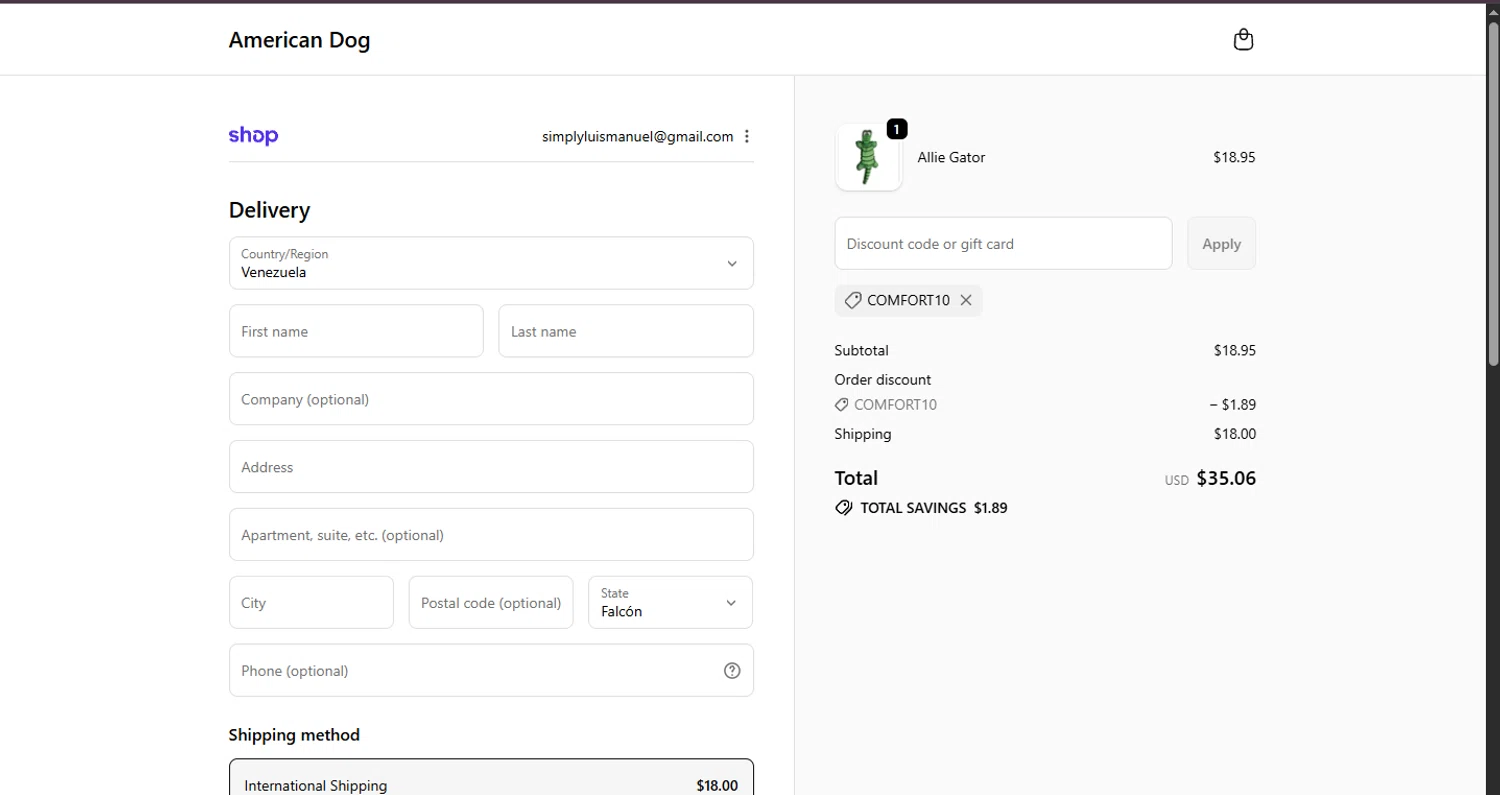The height and width of the screenshot is (795, 1500).
Task: Click the American Dog store title
Action: [300, 40]
